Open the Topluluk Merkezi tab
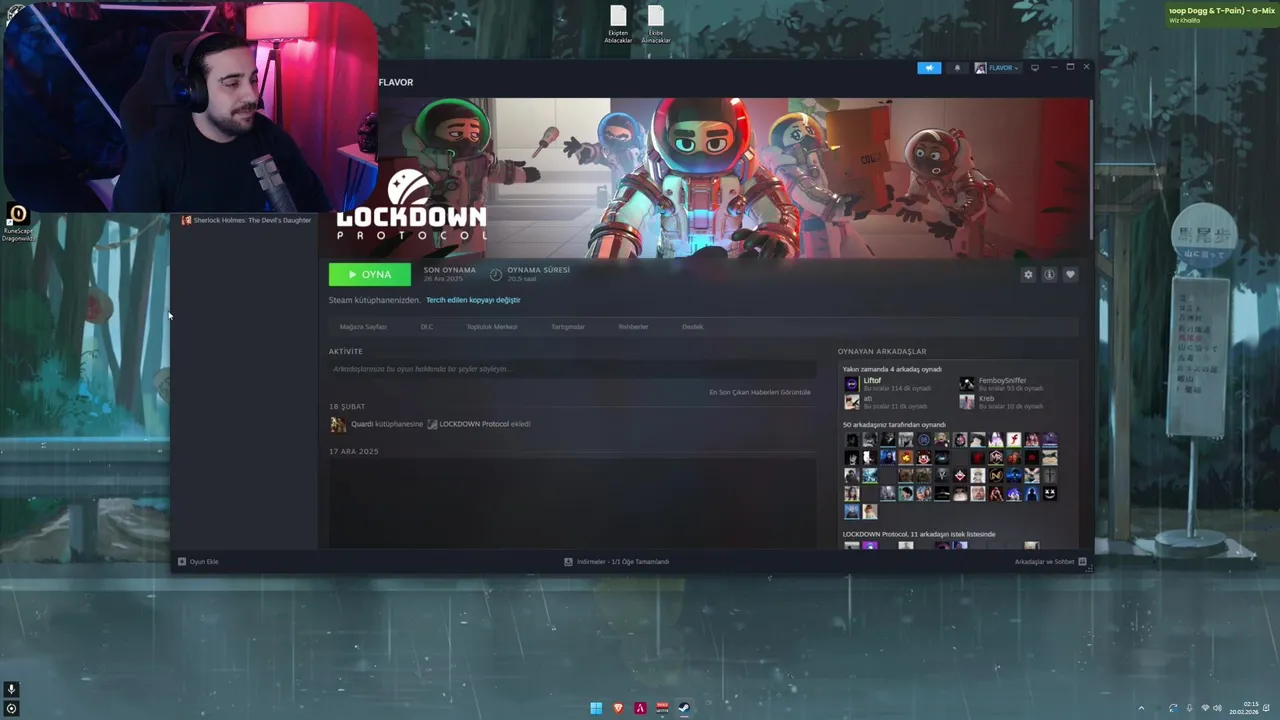 coord(492,327)
